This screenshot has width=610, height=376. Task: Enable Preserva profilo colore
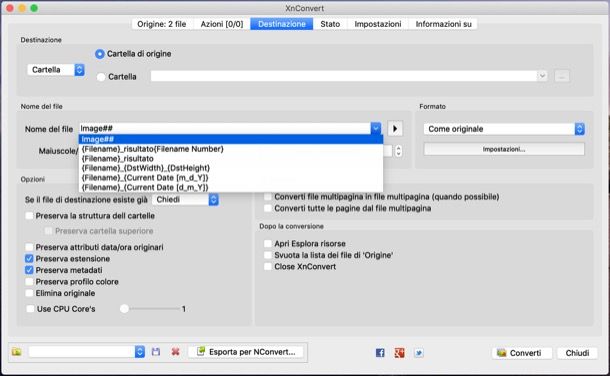[29, 282]
